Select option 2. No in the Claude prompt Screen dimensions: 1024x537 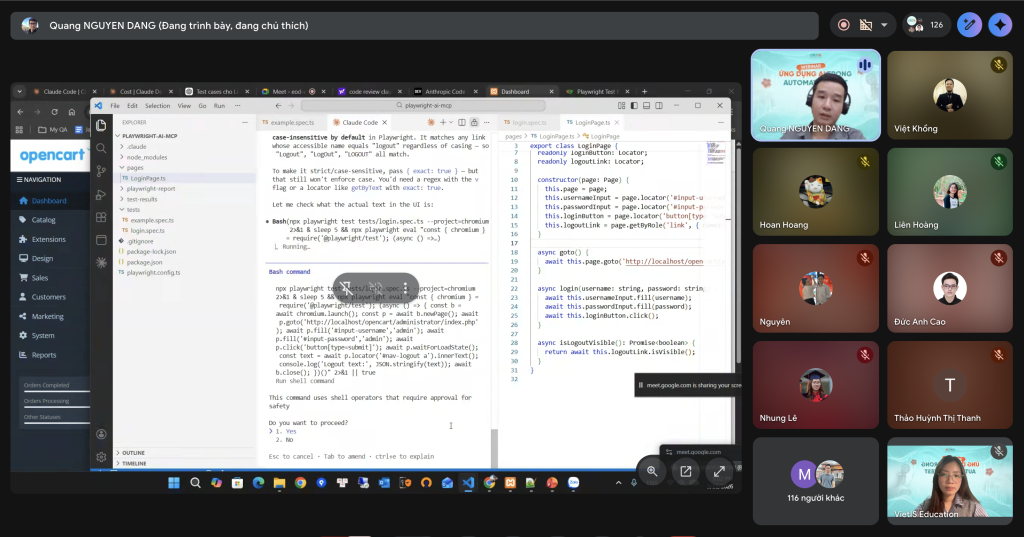point(283,440)
